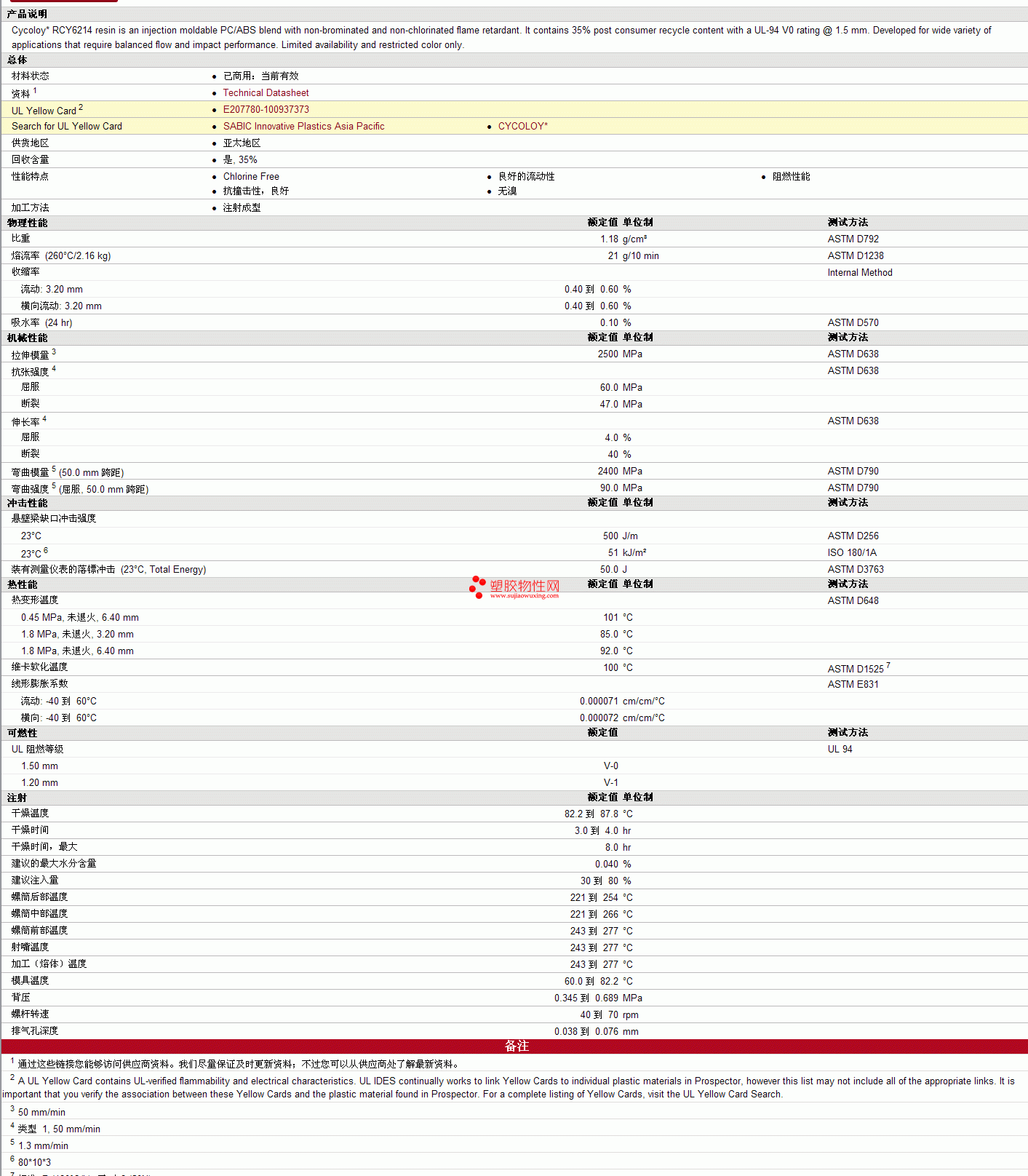Follow the SABIC Innovative Plastics Asia Pacific link
The width and height of the screenshot is (1028, 1176).
point(303,127)
